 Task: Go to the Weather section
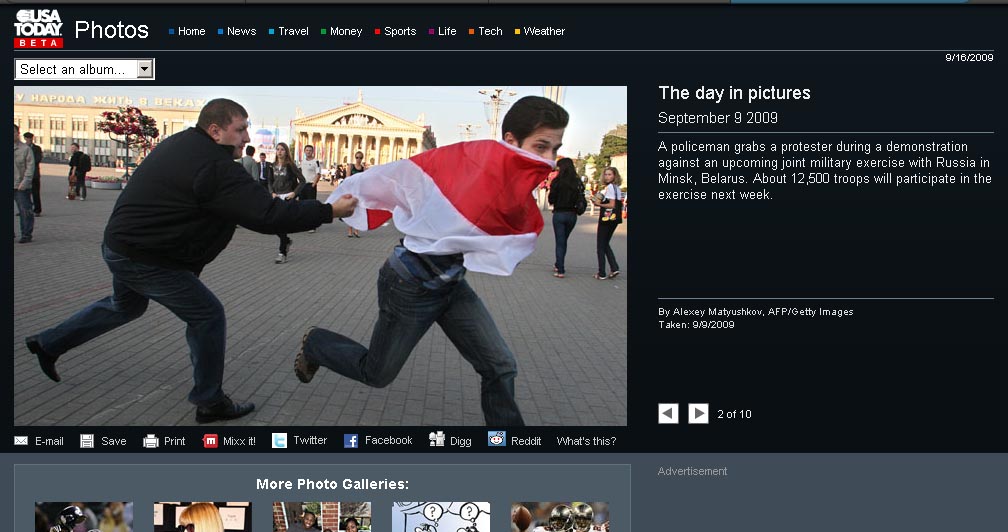[544, 31]
